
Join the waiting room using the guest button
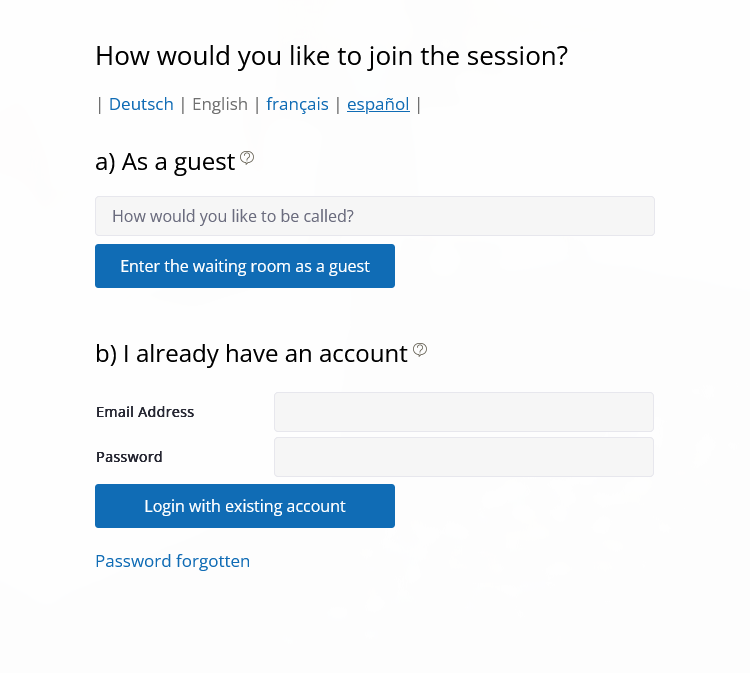[x=245, y=266]
